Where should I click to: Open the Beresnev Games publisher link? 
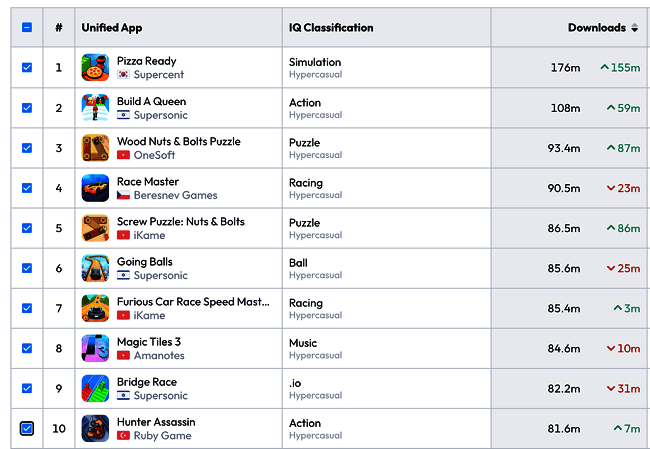[x=175, y=195]
